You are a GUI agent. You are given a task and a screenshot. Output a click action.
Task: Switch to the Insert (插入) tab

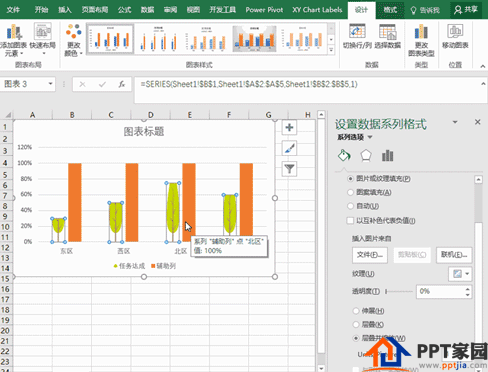point(65,10)
